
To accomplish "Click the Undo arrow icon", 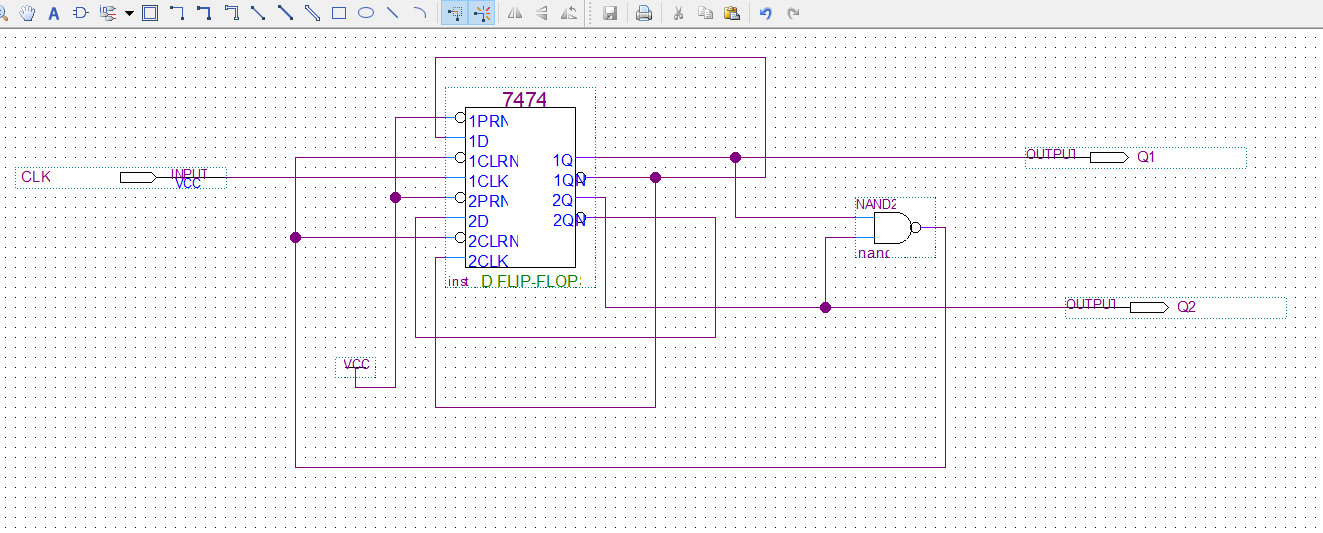I will click(766, 13).
